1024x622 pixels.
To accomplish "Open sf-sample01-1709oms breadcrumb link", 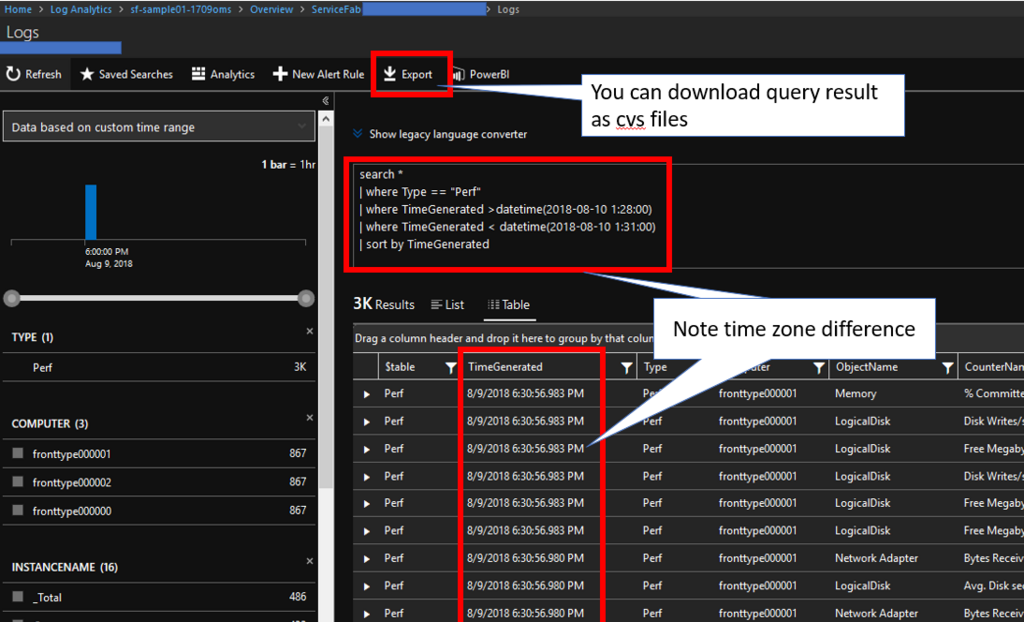I will coord(181,9).
